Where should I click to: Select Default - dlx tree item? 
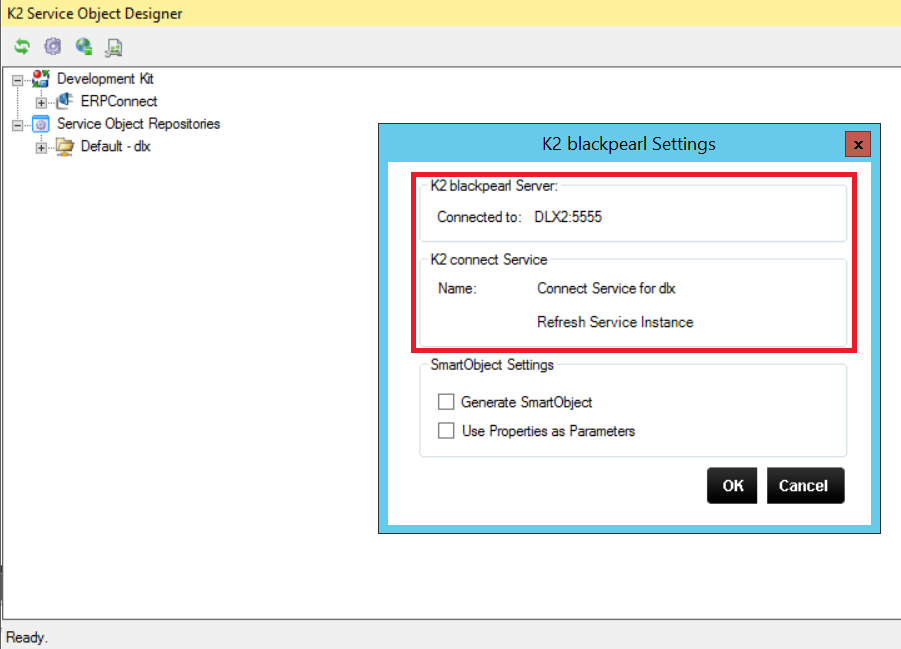[115, 146]
